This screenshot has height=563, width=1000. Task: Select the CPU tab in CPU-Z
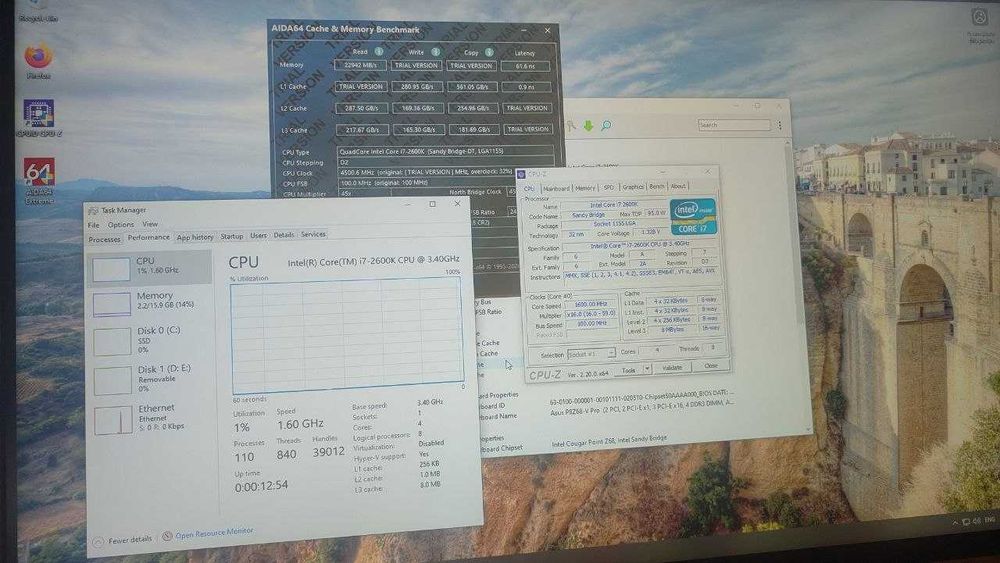coord(529,189)
